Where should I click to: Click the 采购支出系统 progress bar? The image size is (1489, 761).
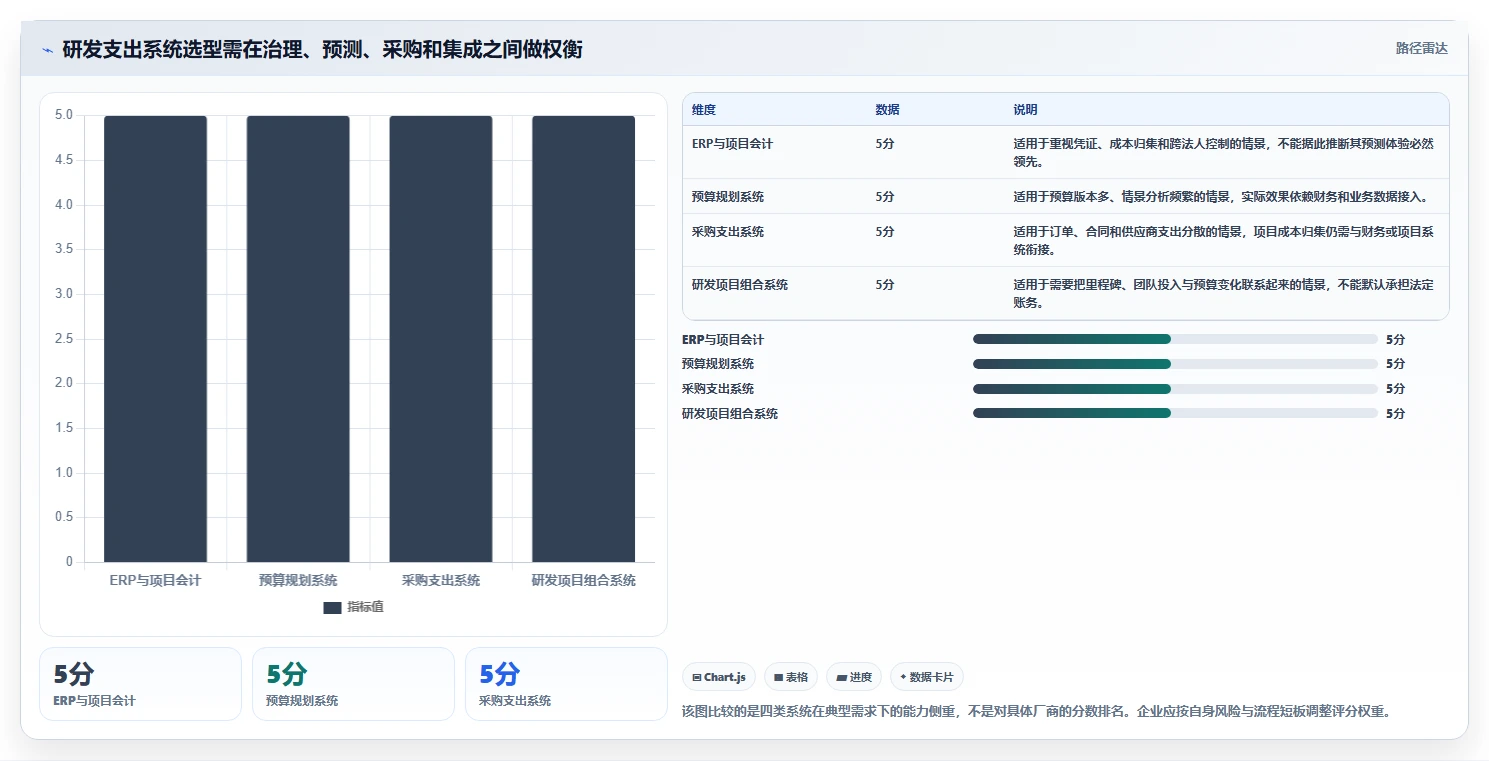coord(1175,389)
